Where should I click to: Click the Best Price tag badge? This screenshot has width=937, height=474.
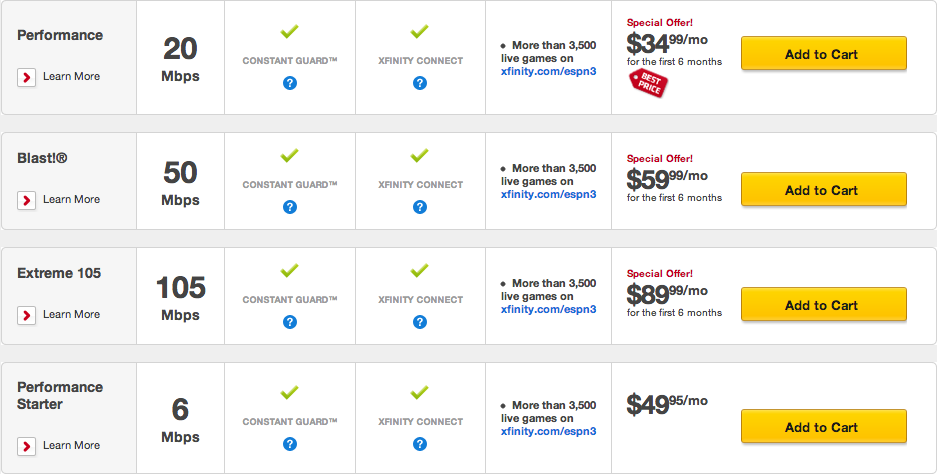[x=648, y=83]
